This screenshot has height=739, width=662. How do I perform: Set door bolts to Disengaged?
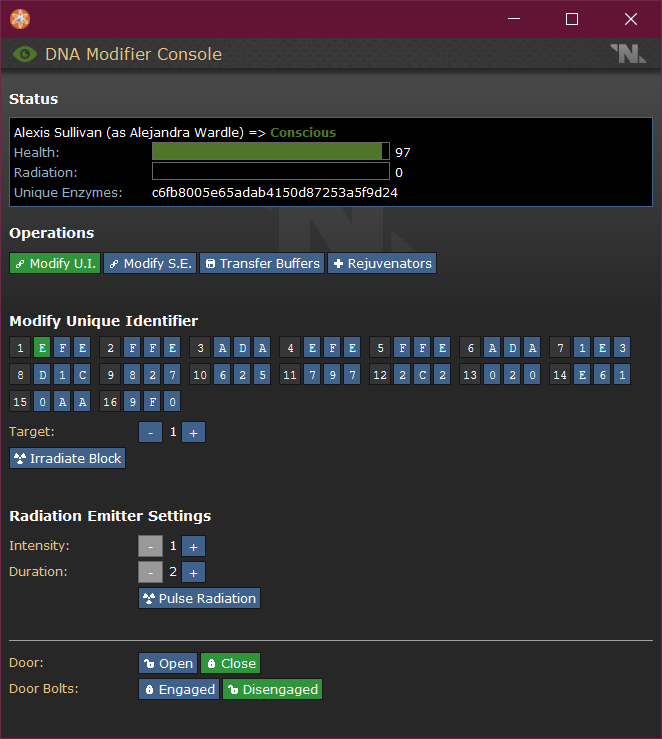click(x=272, y=689)
